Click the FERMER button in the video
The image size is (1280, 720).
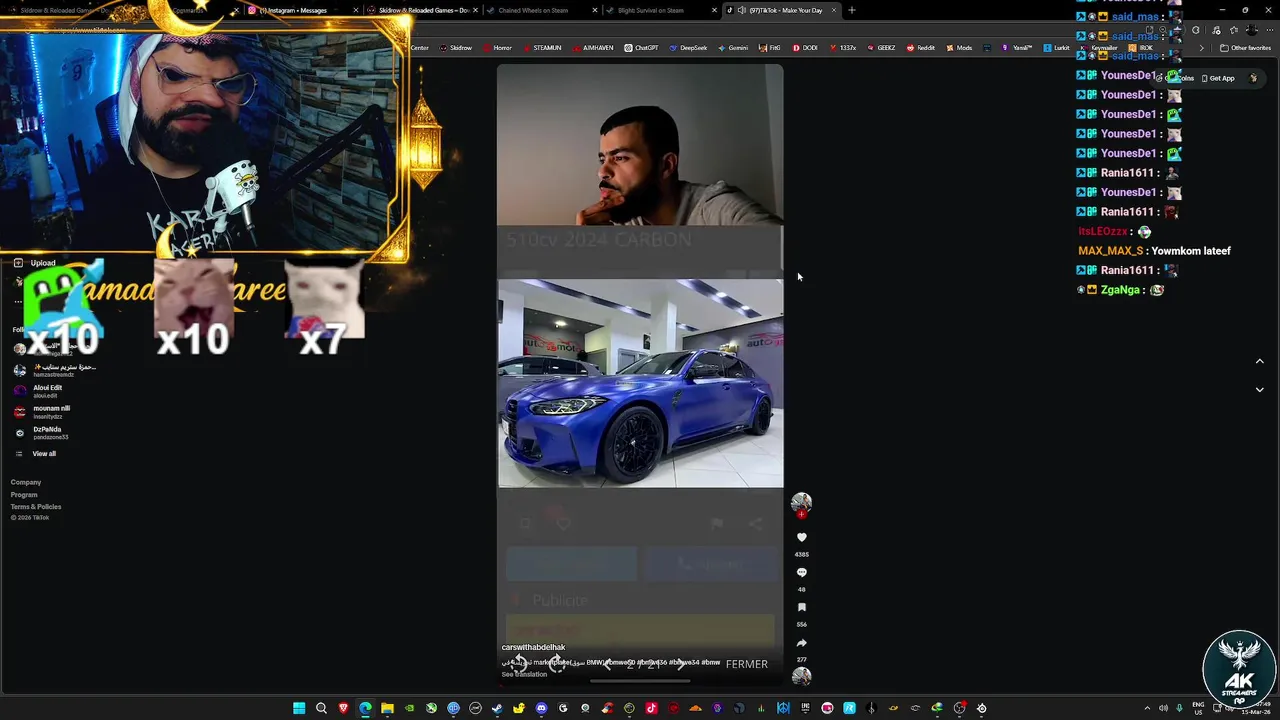pos(747,664)
